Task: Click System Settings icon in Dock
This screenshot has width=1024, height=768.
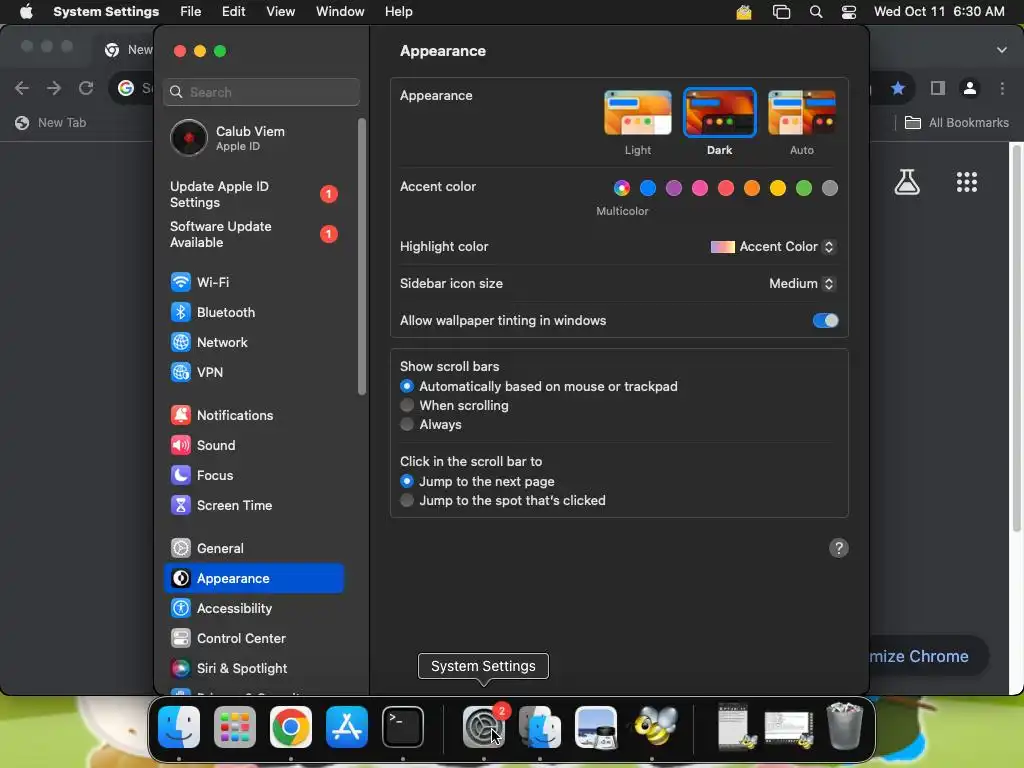Action: [484, 727]
